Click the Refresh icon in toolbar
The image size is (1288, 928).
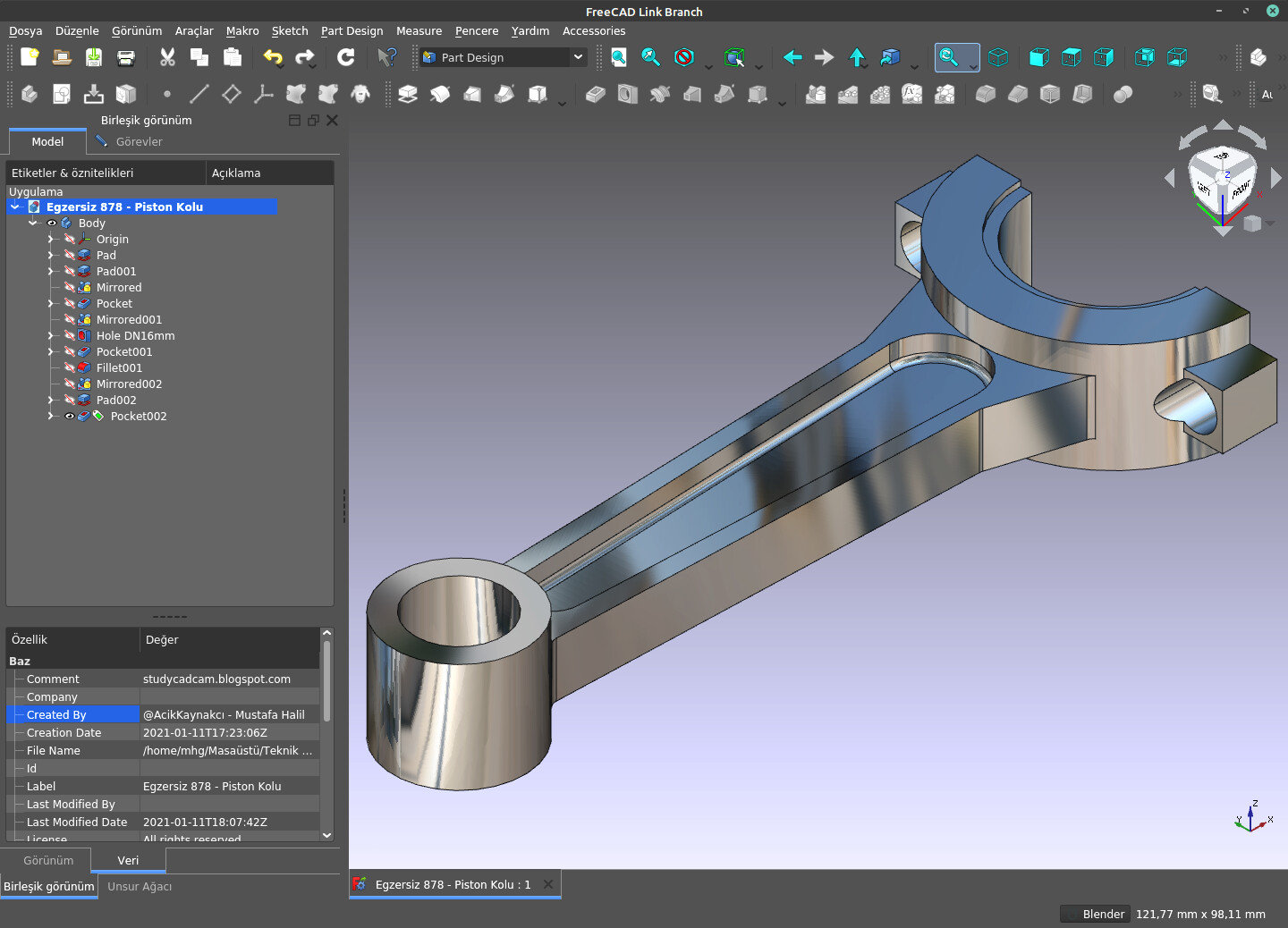[x=346, y=57]
